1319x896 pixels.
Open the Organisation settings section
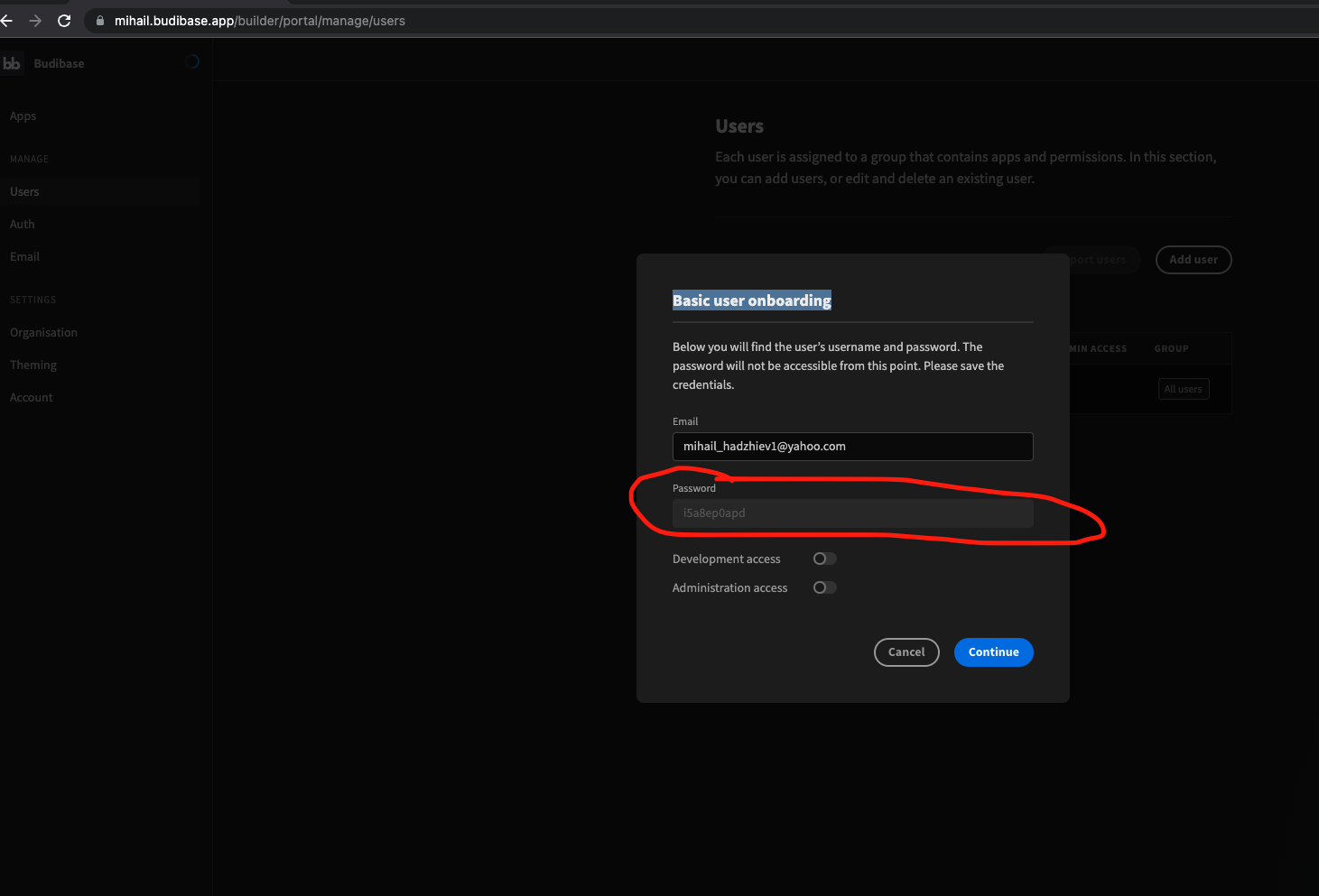[43, 332]
